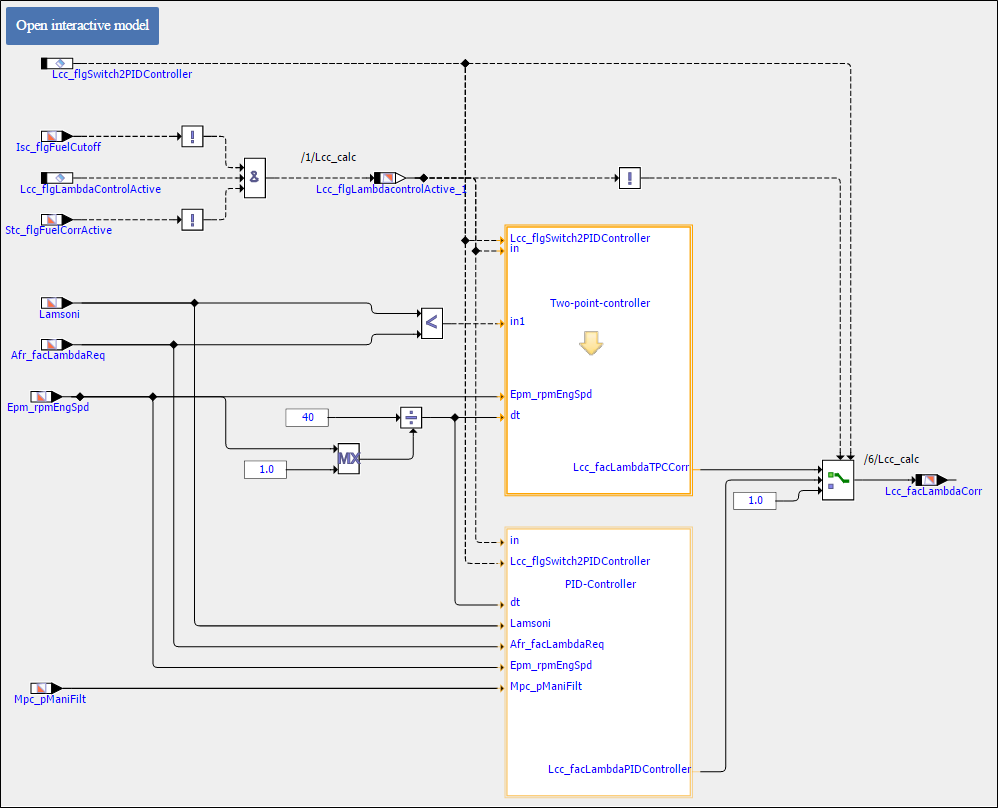Viewport: 998px width, 808px height.
Task: Click the switch block before Lcc_facLambdaCorr
Action: pyautogui.click(x=838, y=480)
